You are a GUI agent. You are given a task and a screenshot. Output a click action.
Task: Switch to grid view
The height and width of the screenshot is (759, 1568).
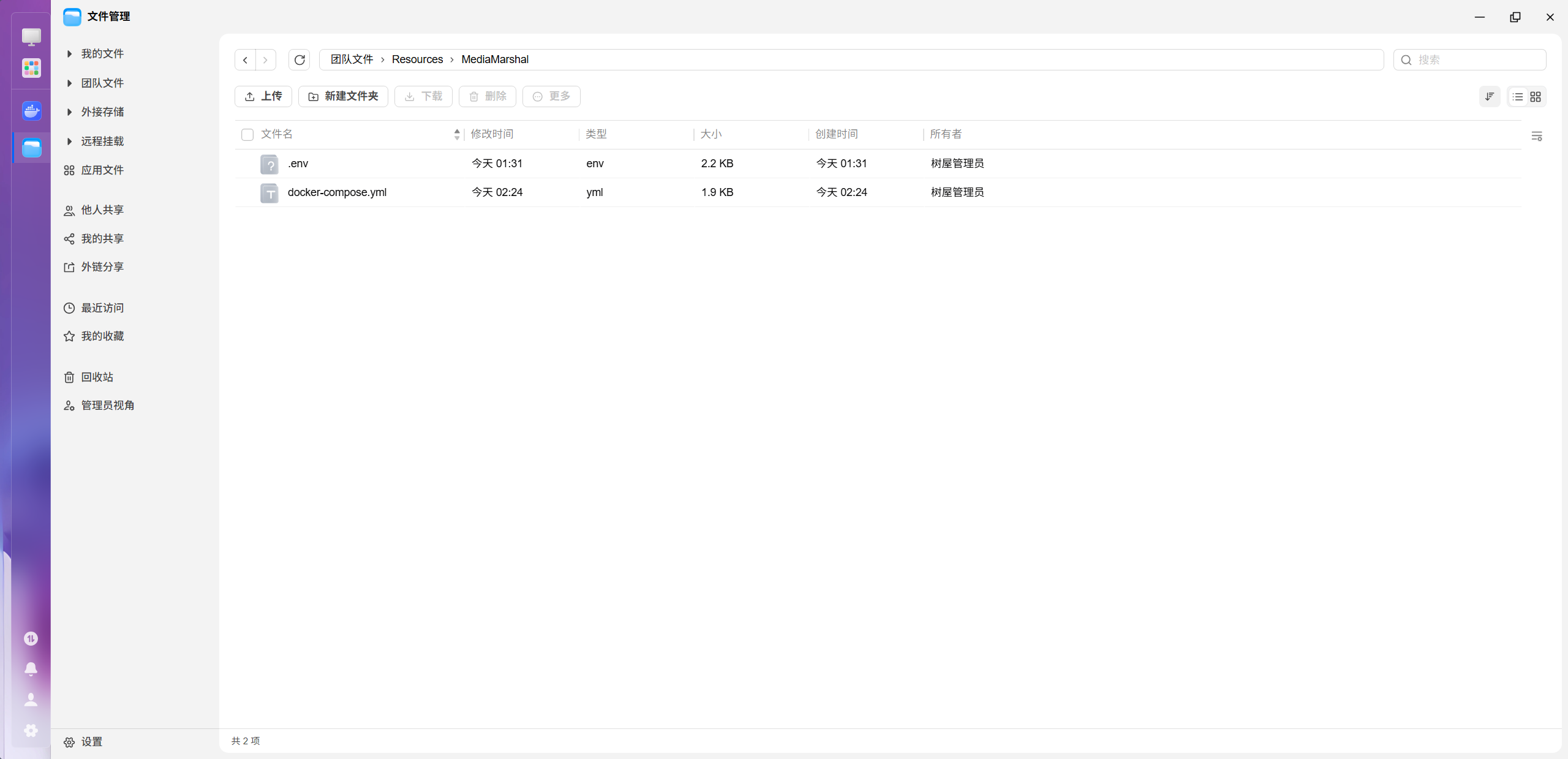coord(1536,97)
